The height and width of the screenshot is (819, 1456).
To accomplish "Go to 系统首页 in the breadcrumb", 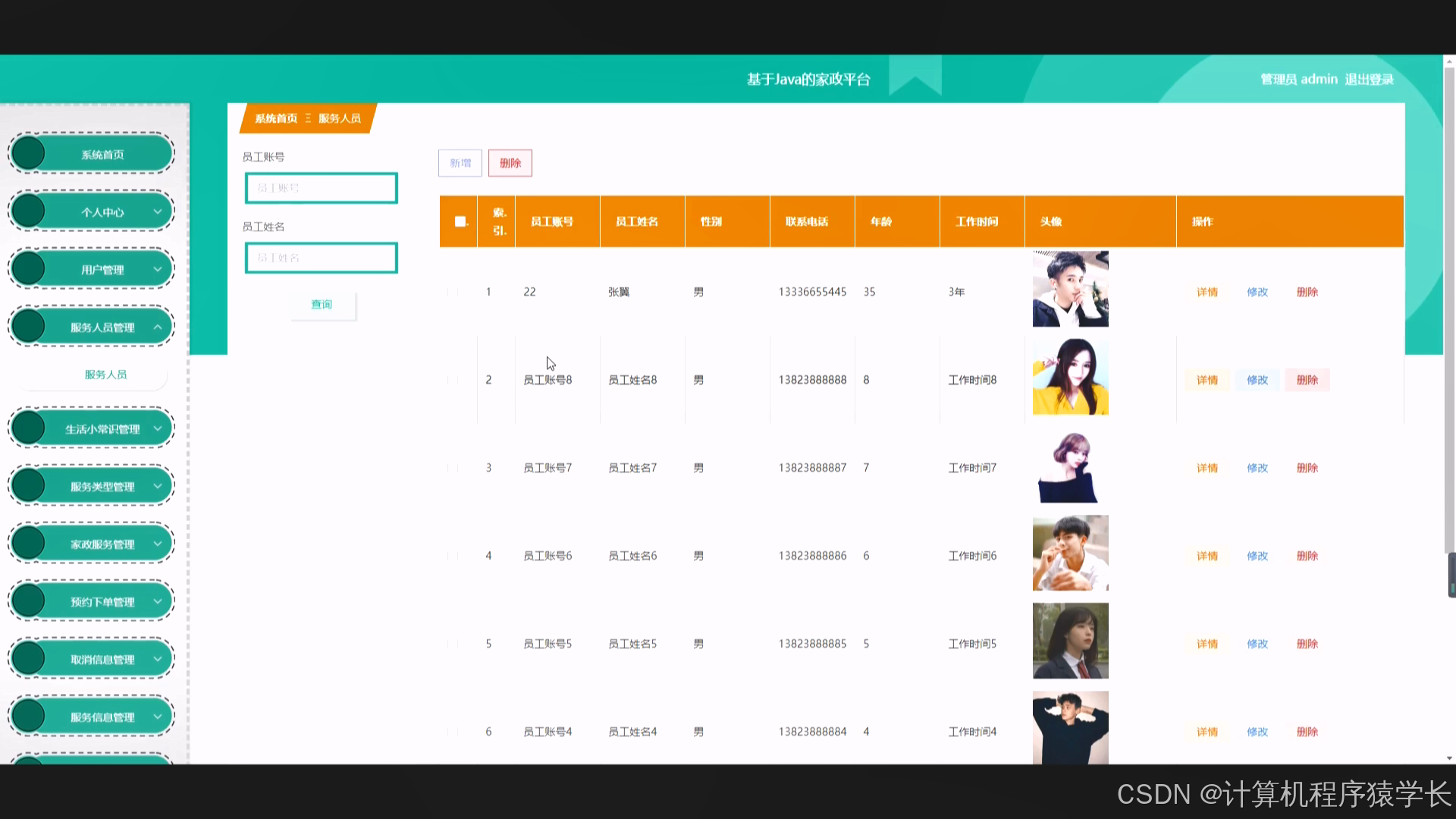I will [x=276, y=118].
